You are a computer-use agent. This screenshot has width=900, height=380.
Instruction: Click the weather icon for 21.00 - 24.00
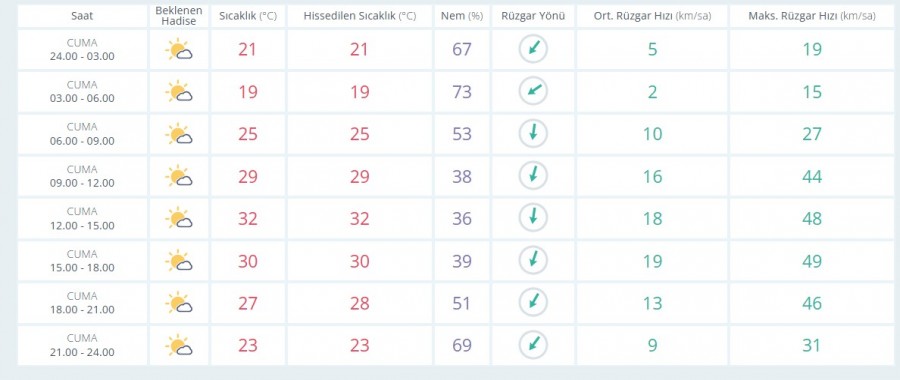(x=179, y=346)
